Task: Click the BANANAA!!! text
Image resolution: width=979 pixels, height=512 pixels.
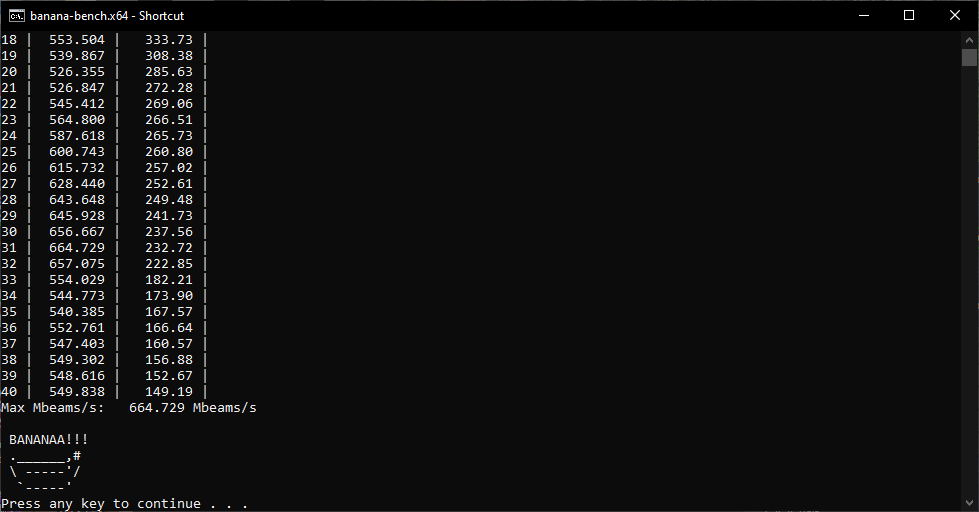Action: pos(49,440)
